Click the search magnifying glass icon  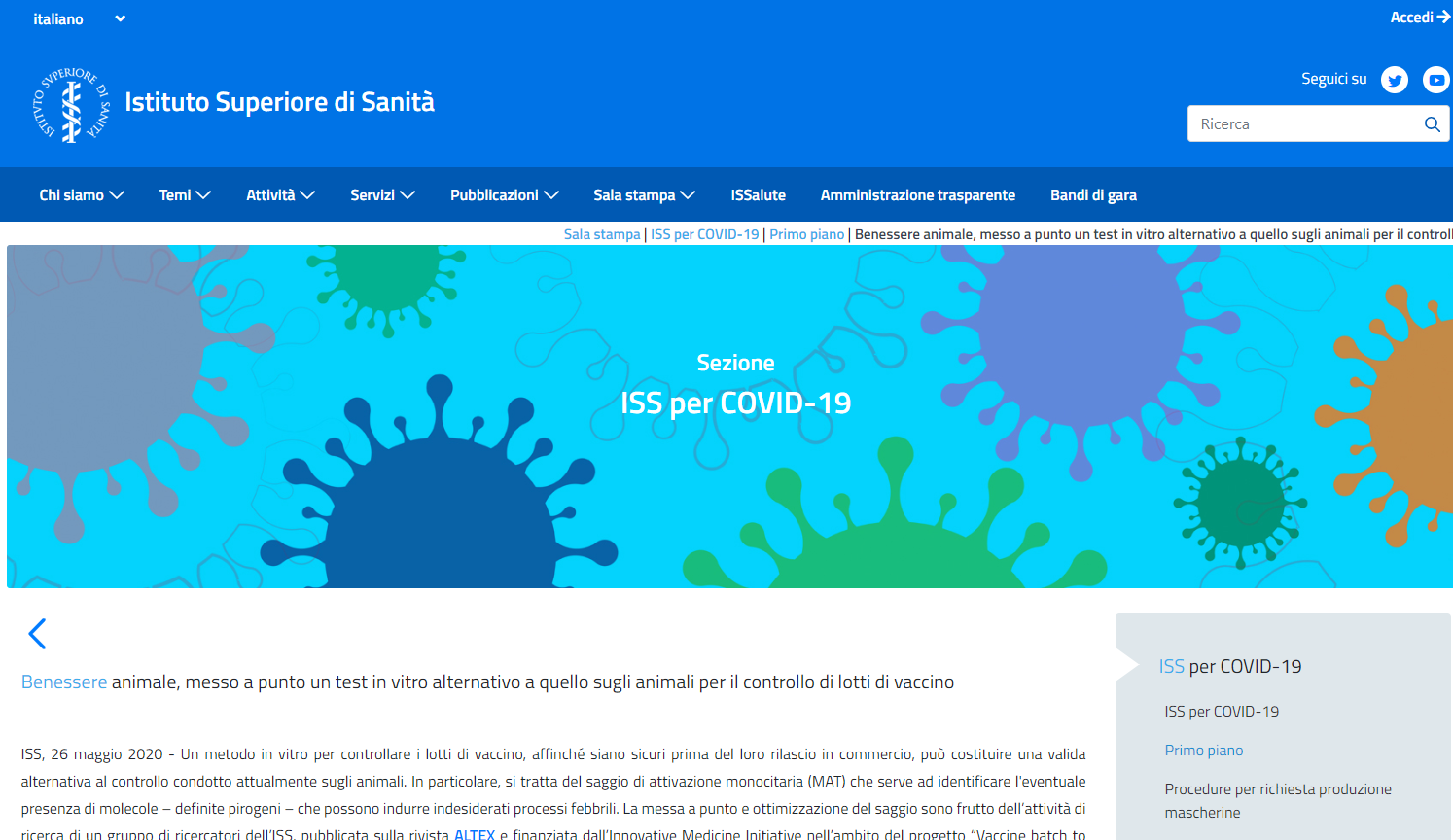(1432, 124)
